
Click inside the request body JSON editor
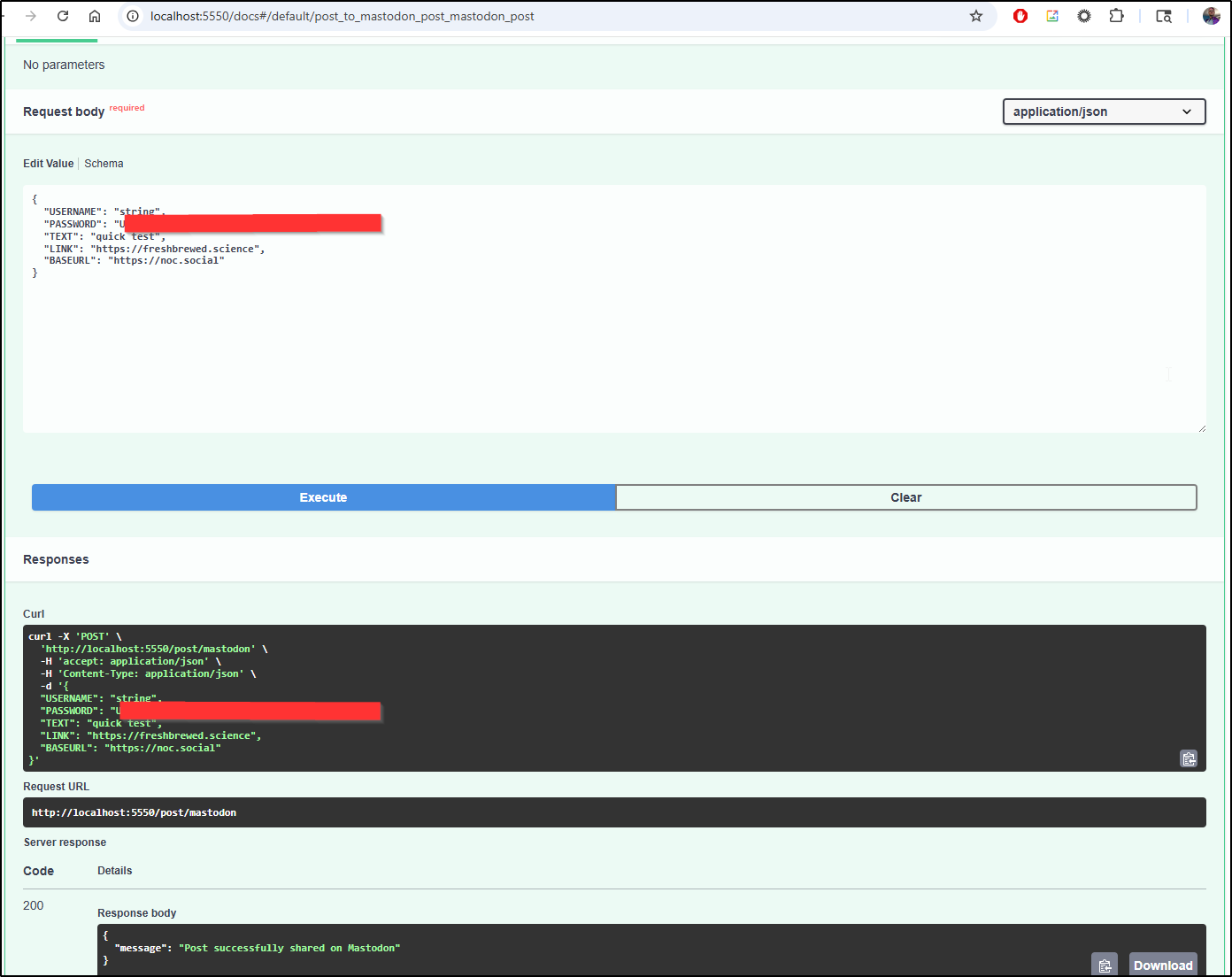pos(614,354)
